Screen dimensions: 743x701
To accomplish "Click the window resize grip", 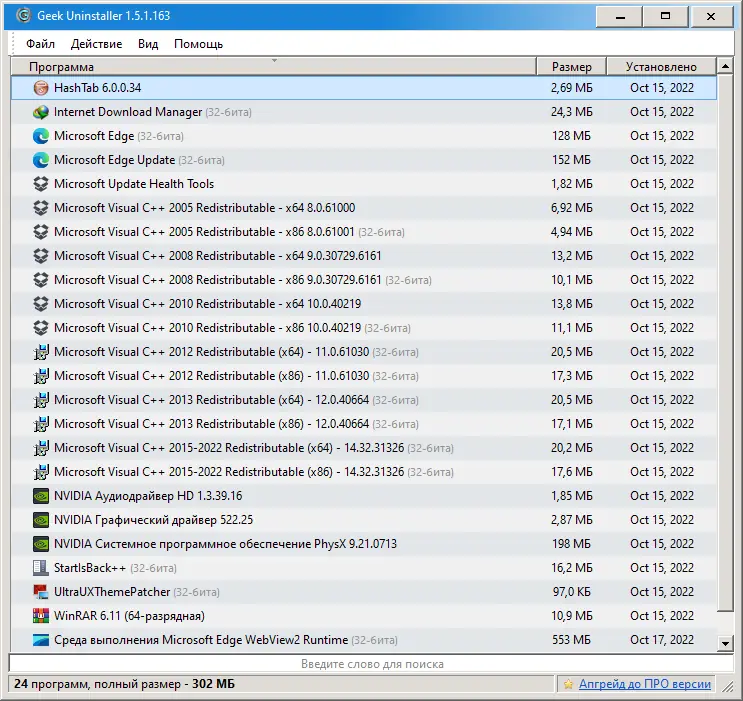I will 727,685.
